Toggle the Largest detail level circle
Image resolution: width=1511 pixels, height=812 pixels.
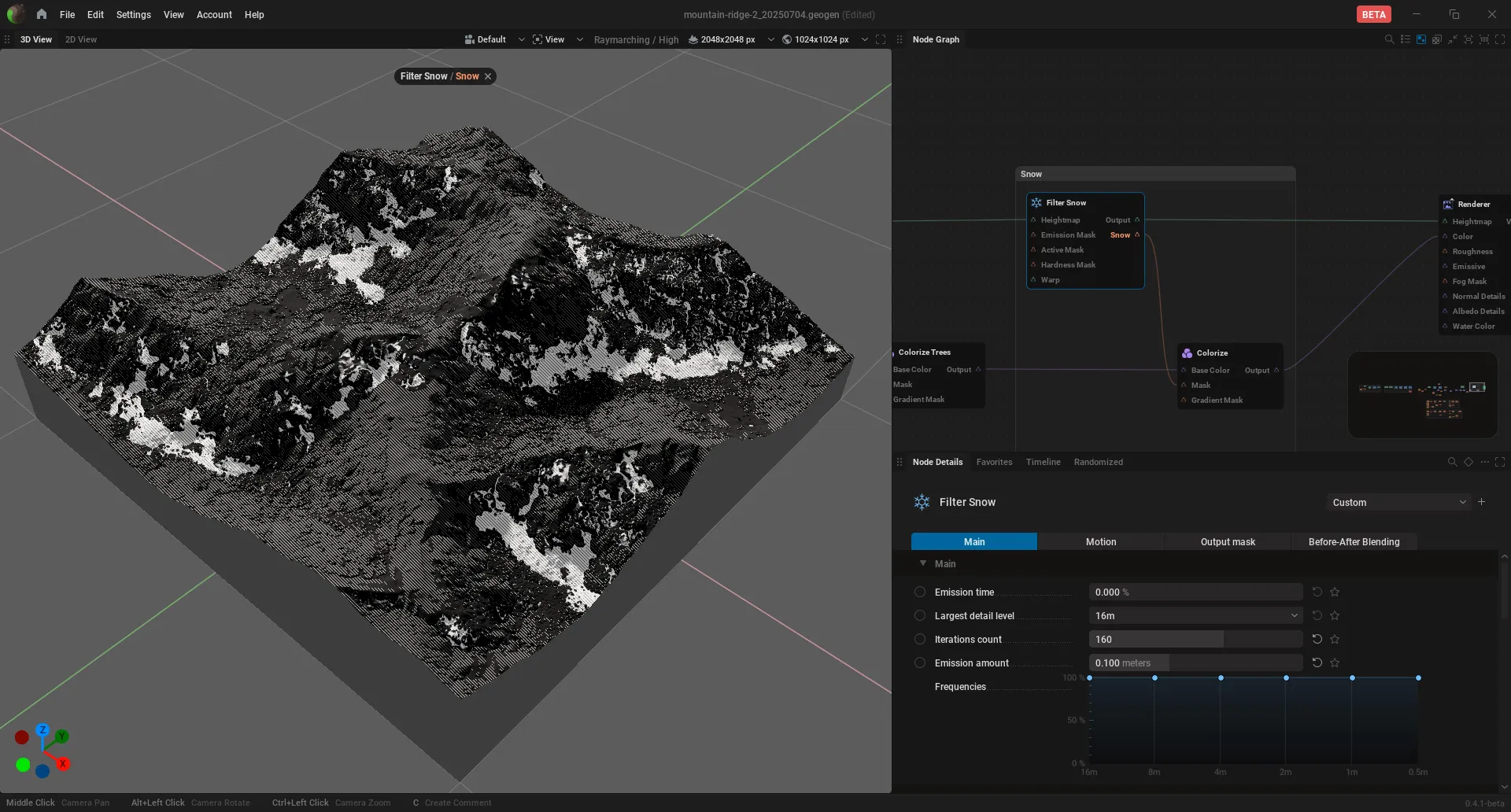coord(919,615)
